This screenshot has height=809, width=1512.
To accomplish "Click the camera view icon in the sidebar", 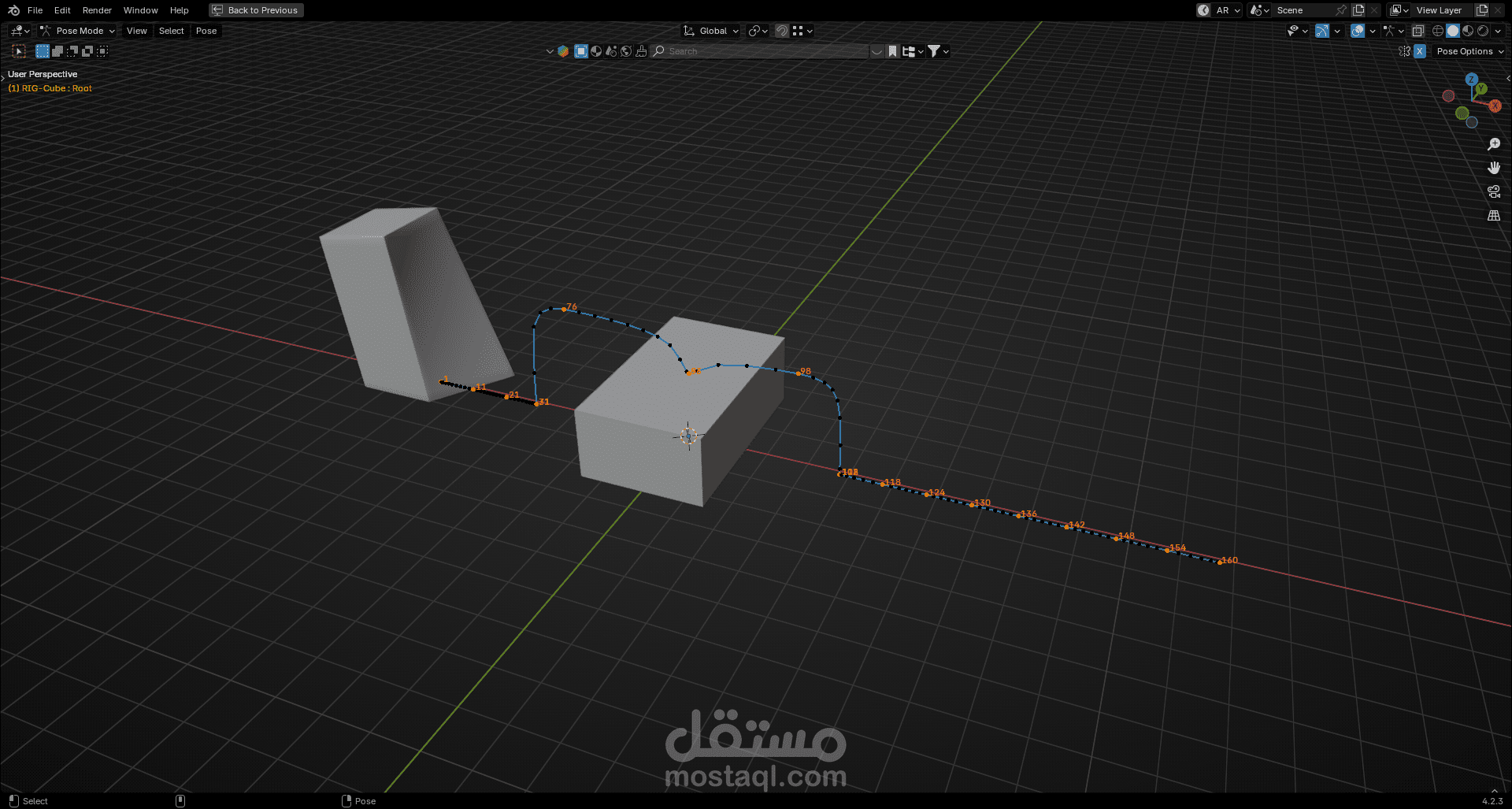I will point(1494,191).
